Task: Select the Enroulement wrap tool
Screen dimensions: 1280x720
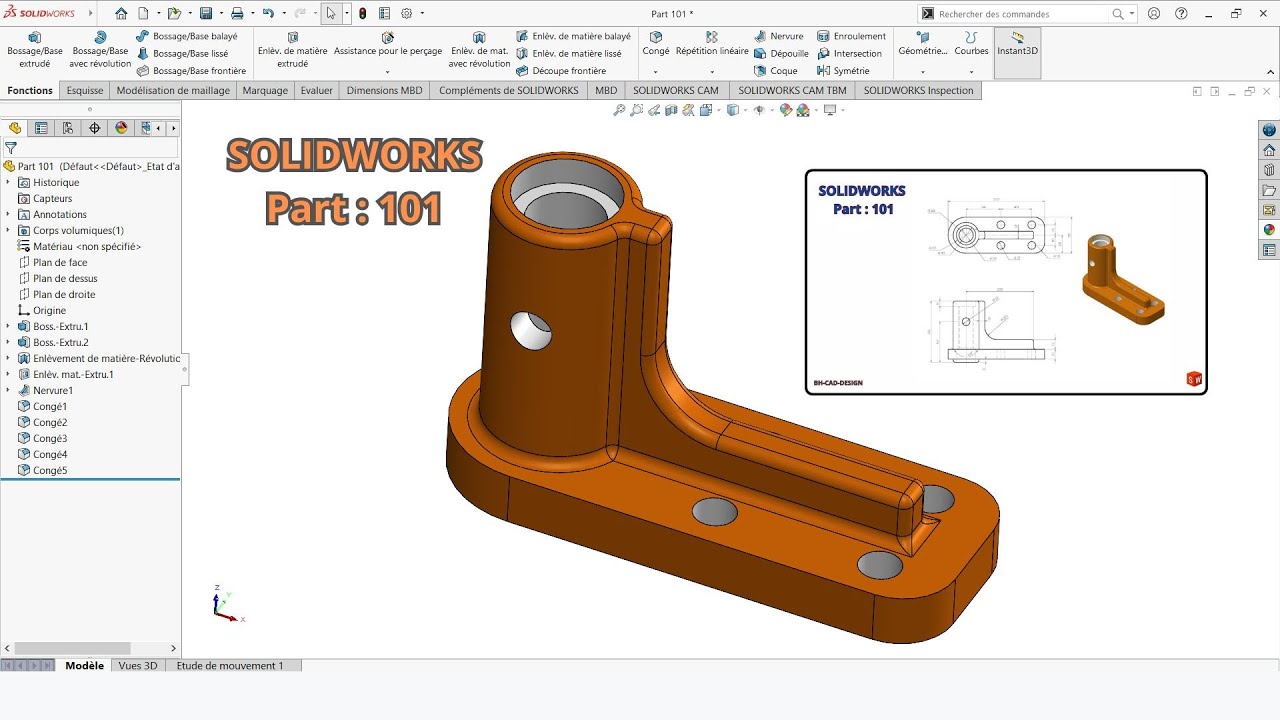Action: (x=851, y=36)
